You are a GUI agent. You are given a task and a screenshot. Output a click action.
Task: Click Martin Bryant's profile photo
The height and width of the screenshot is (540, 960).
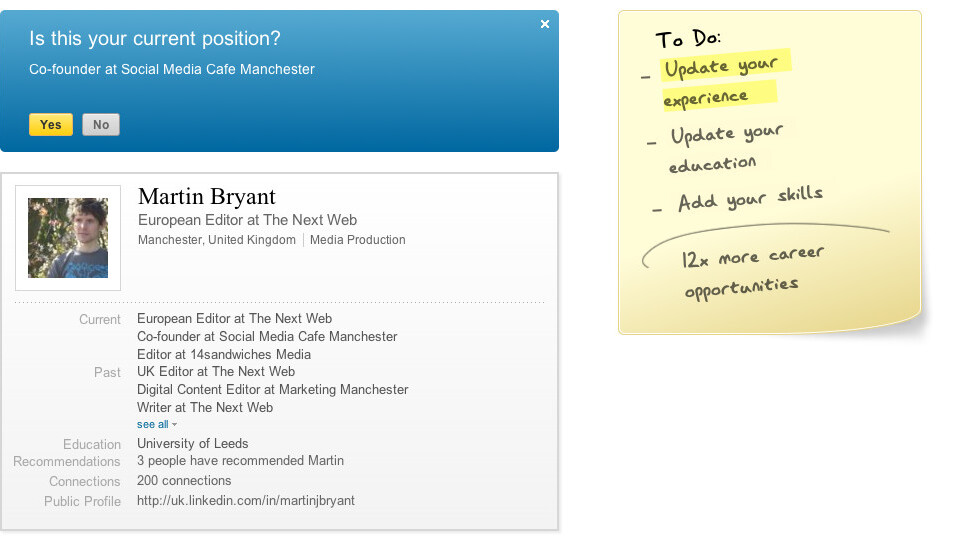[x=68, y=238]
